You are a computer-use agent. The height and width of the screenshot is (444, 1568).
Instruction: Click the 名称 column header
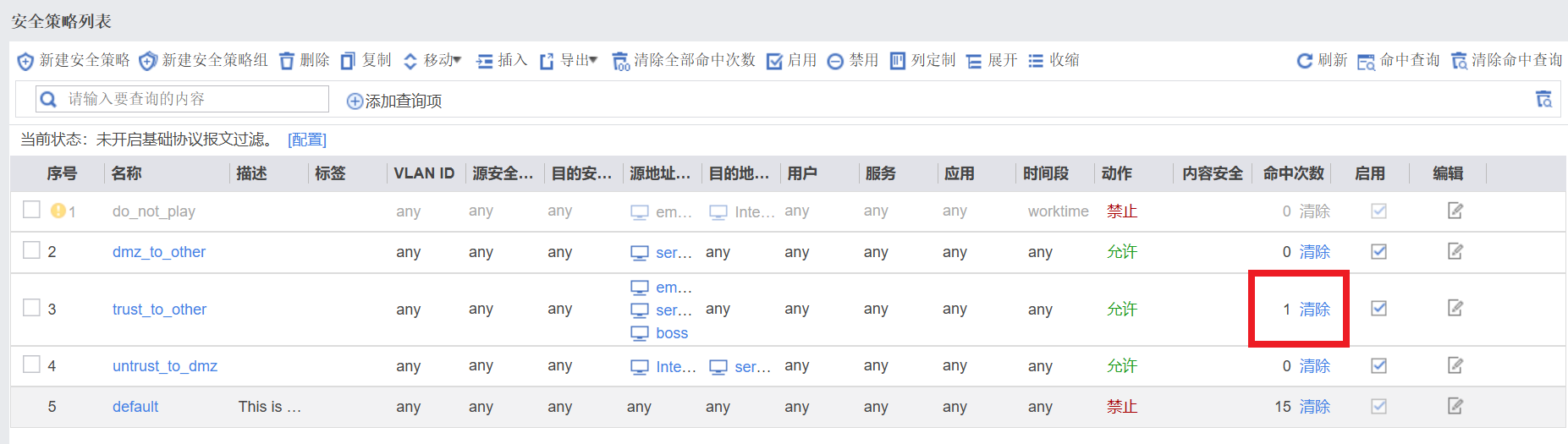[x=126, y=173]
